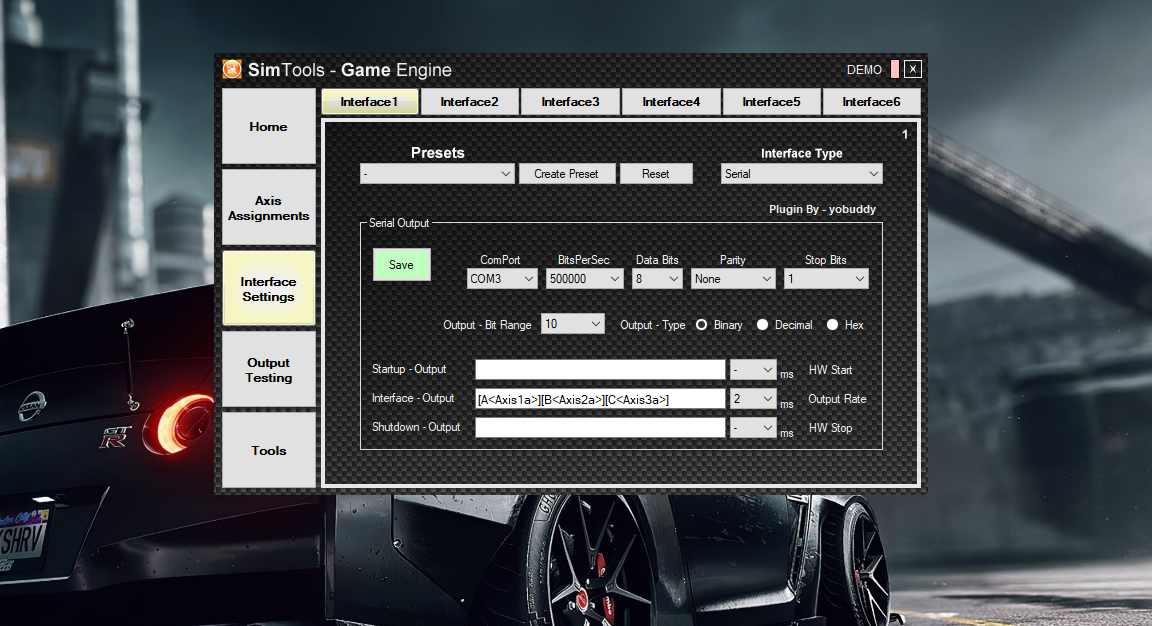This screenshot has width=1152, height=626.
Task: Open the Interface Settings section
Action: pyautogui.click(x=269, y=289)
